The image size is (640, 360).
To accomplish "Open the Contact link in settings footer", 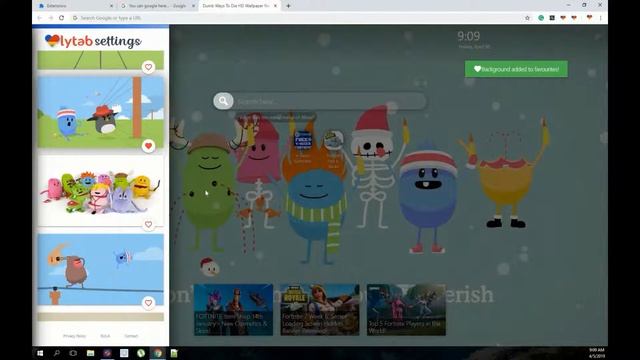I will point(131,336).
